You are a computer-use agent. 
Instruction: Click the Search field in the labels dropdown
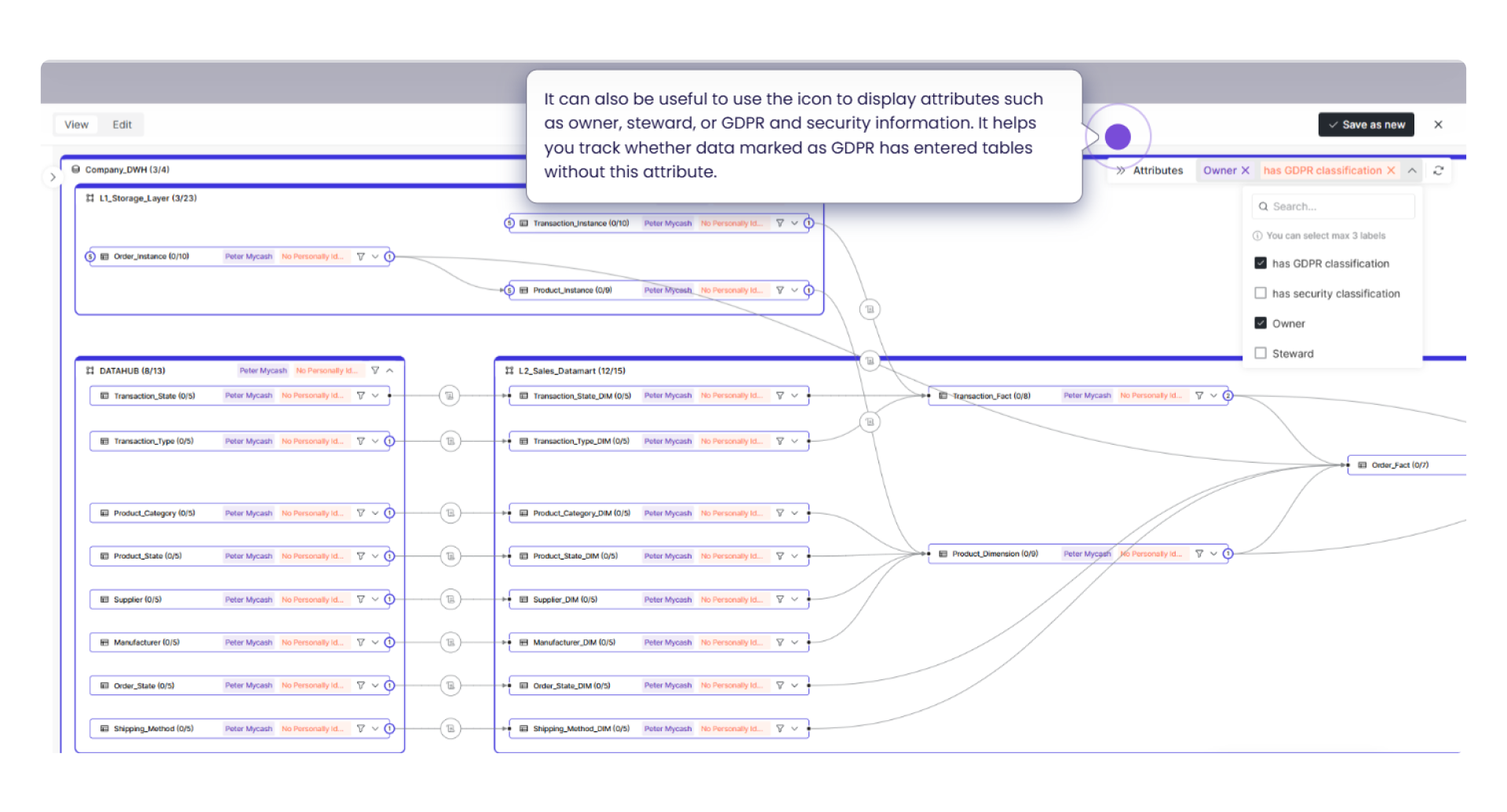tap(1333, 206)
